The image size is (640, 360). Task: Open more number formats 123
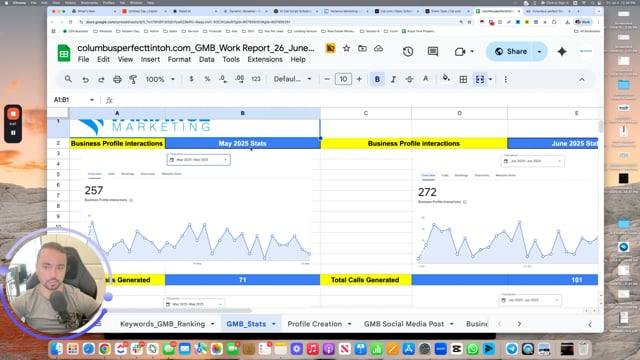pyautogui.click(x=256, y=79)
